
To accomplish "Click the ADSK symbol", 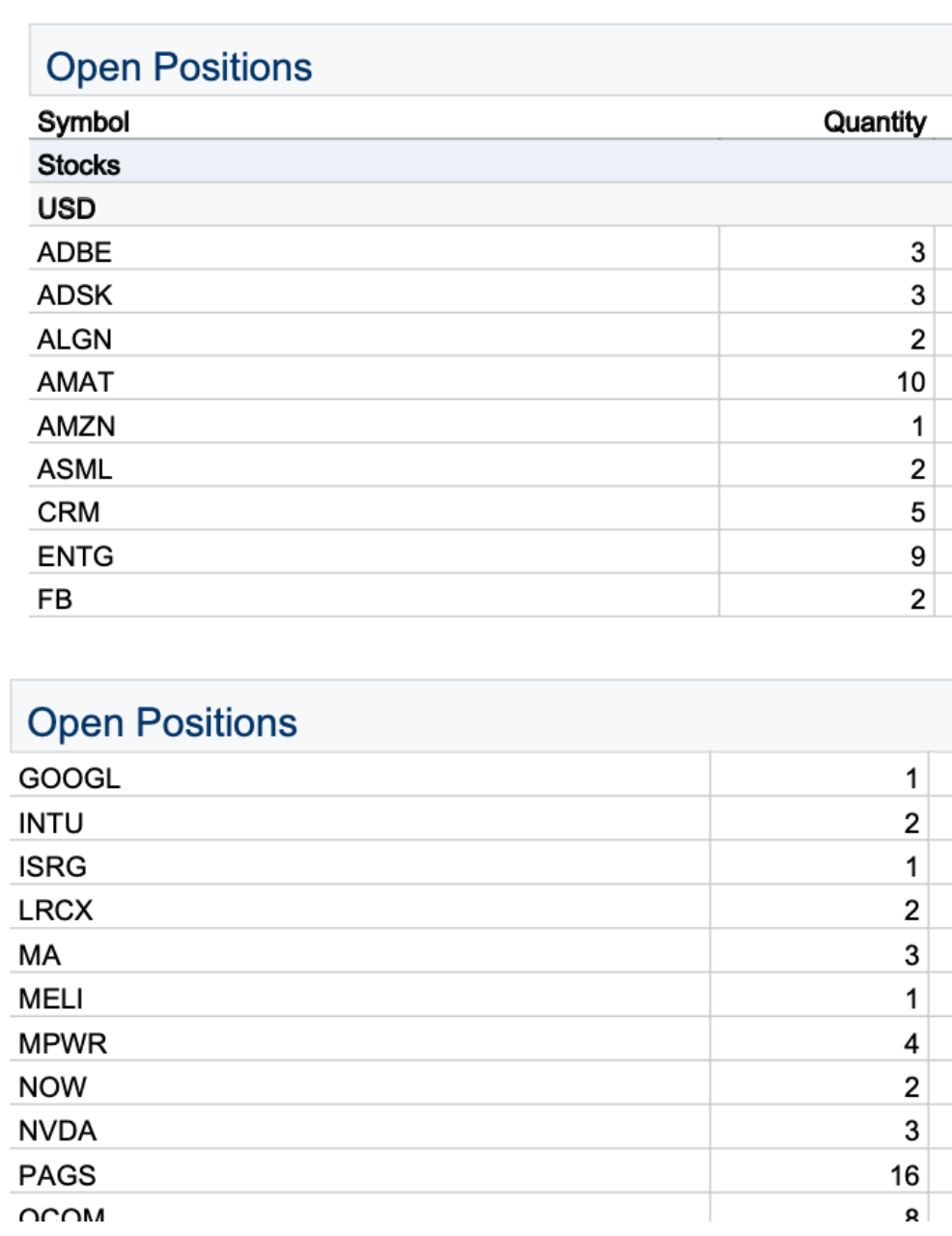I will click(74, 295).
